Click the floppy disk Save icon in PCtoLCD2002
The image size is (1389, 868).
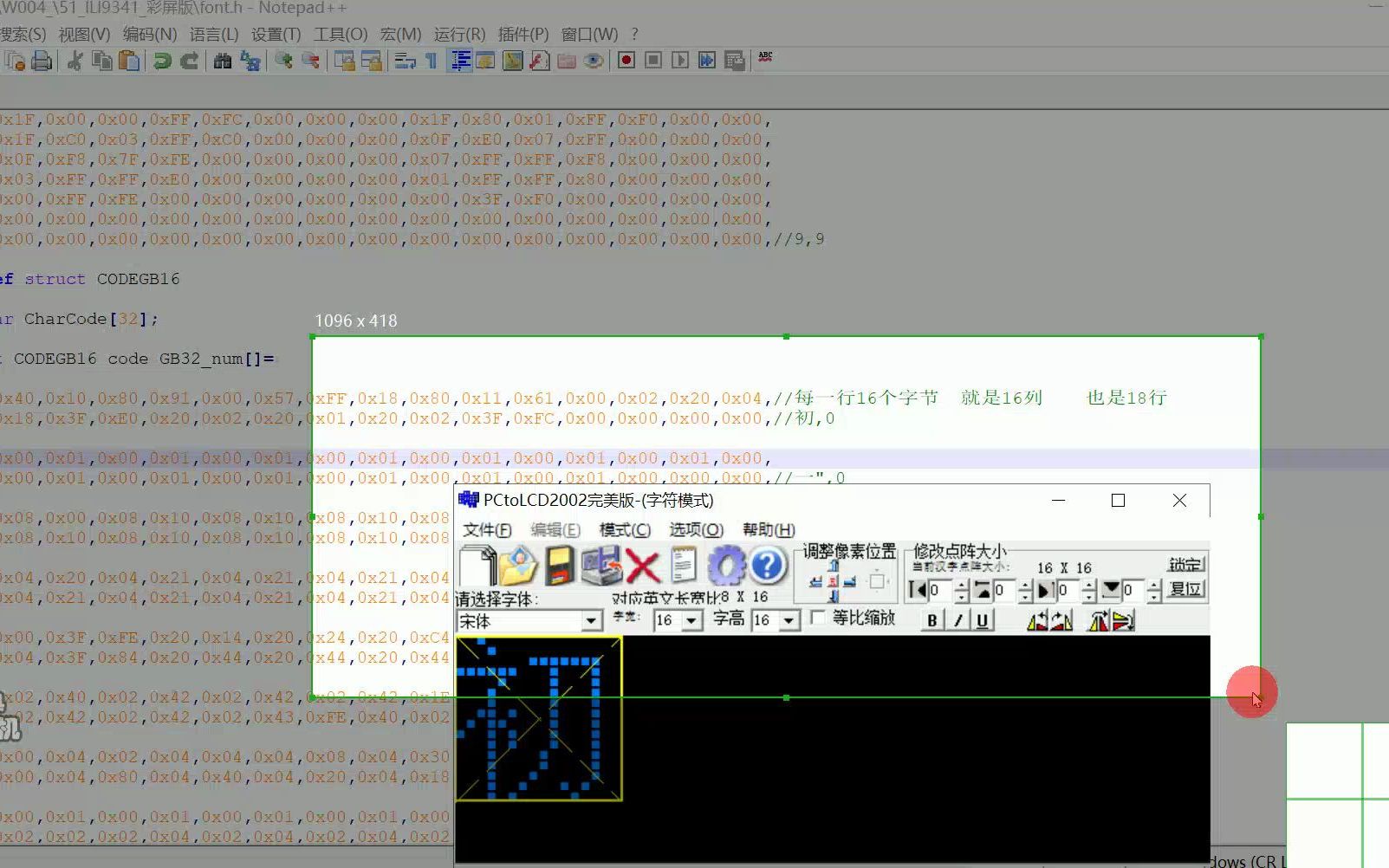560,566
